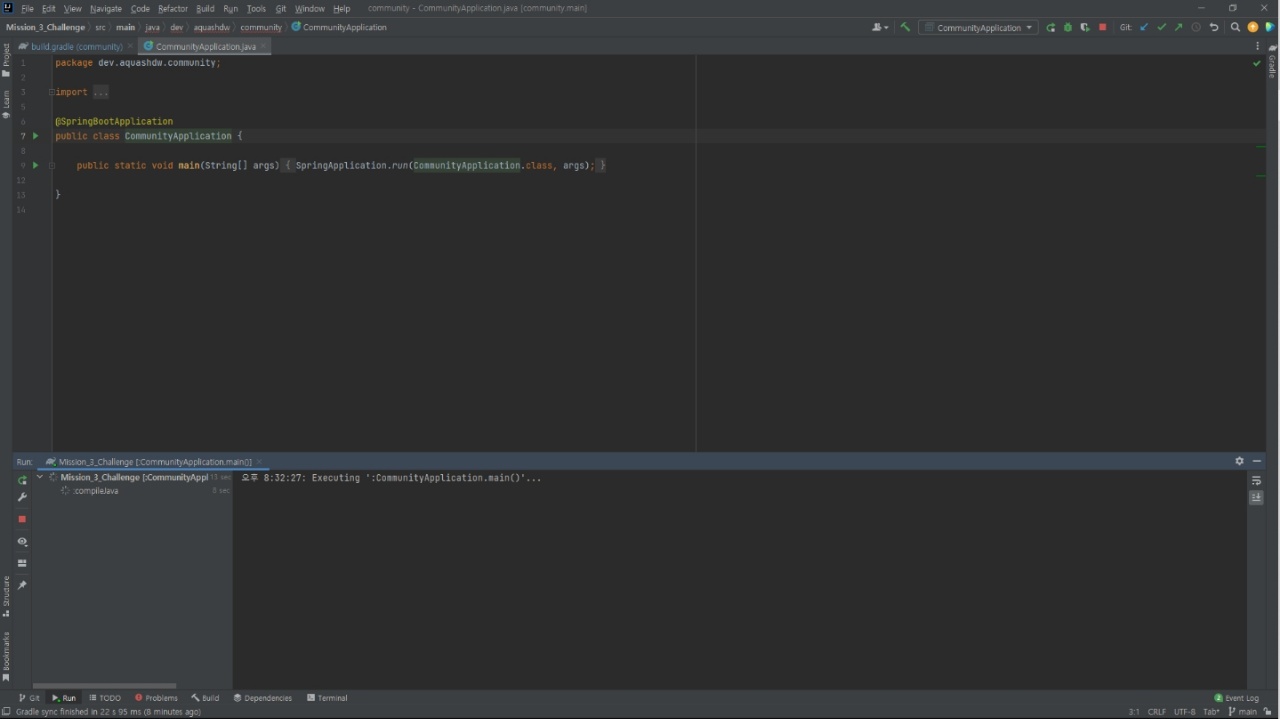Click Rerun icon in the Run panel
Screen dimensions: 1280x719
pyautogui.click(x=22, y=480)
